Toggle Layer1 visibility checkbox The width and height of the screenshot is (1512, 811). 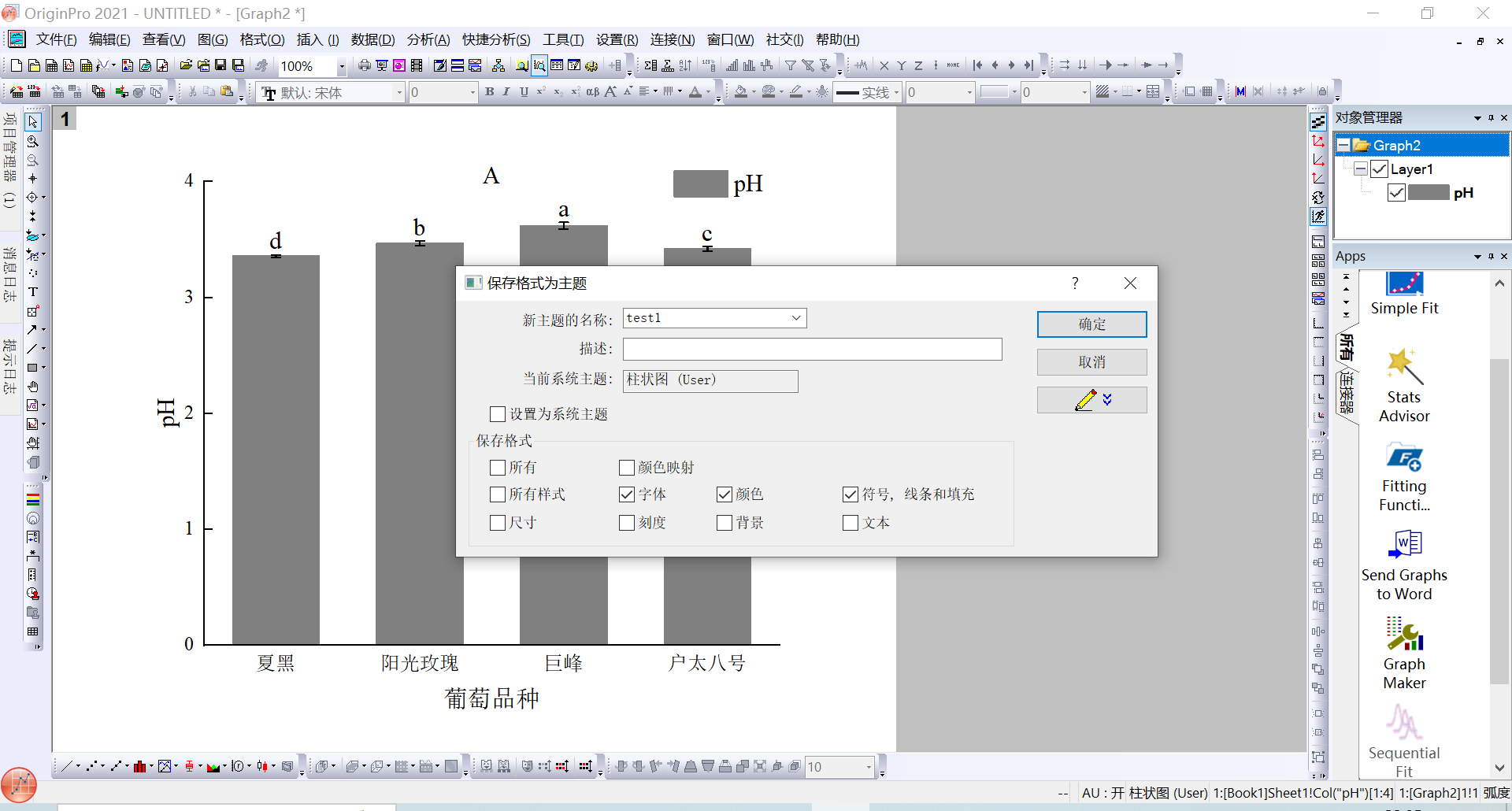1379,169
